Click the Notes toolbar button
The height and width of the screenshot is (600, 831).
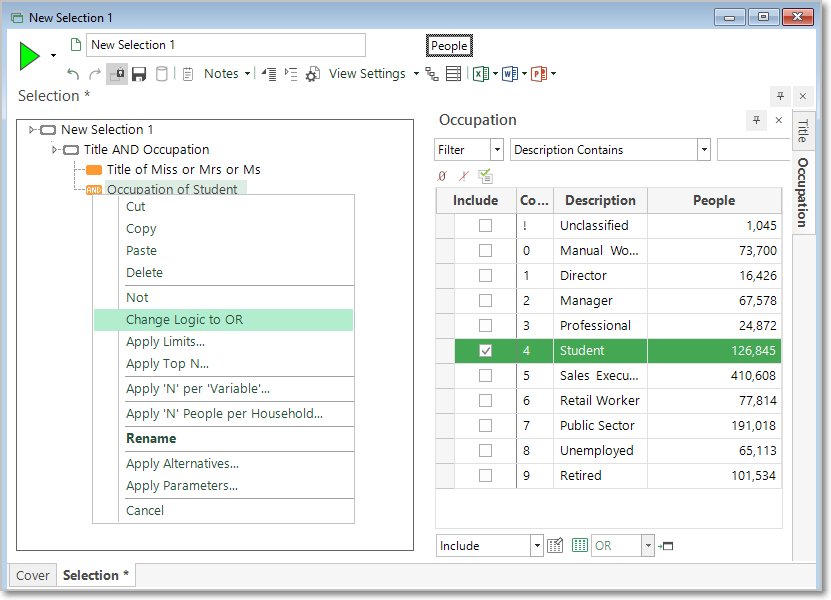[221, 74]
